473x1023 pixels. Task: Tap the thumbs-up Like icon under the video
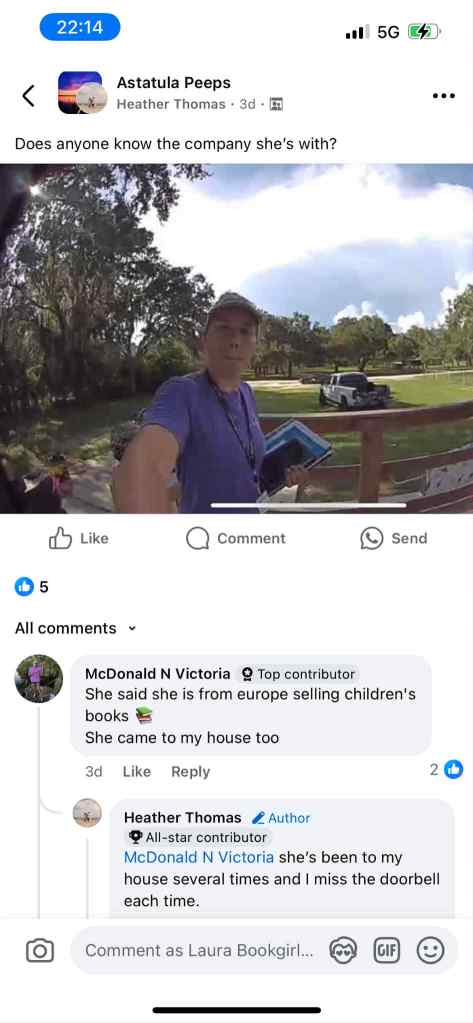click(x=60, y=538)
